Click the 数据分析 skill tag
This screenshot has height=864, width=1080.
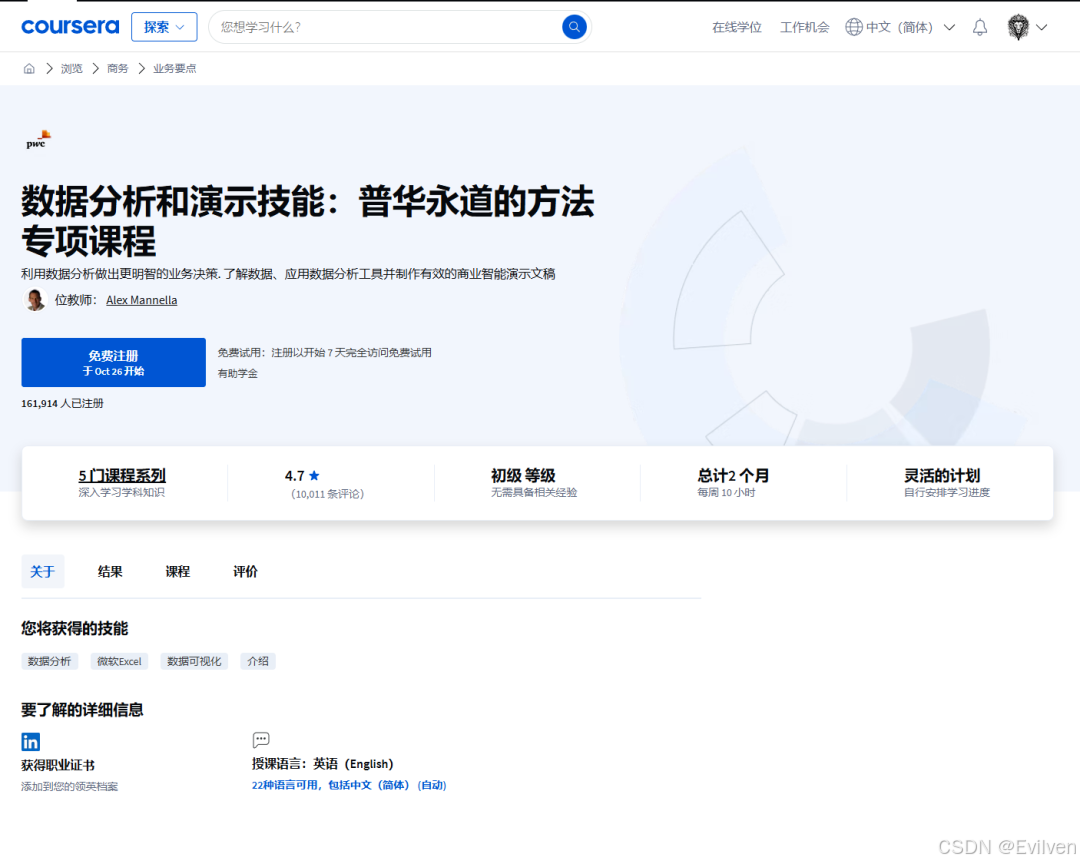[50, 661]
